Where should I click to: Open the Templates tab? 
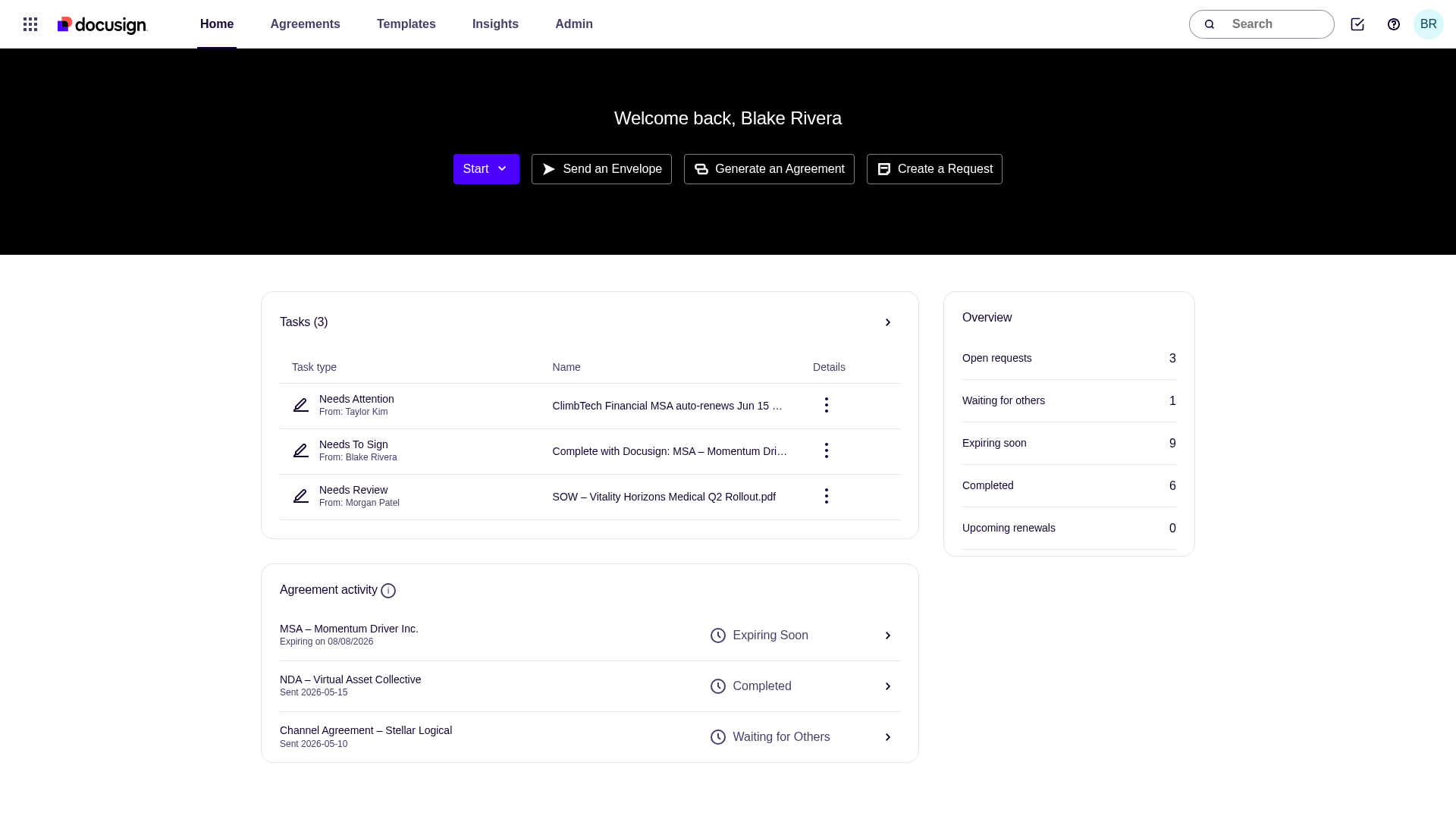[x=406, y=24]
